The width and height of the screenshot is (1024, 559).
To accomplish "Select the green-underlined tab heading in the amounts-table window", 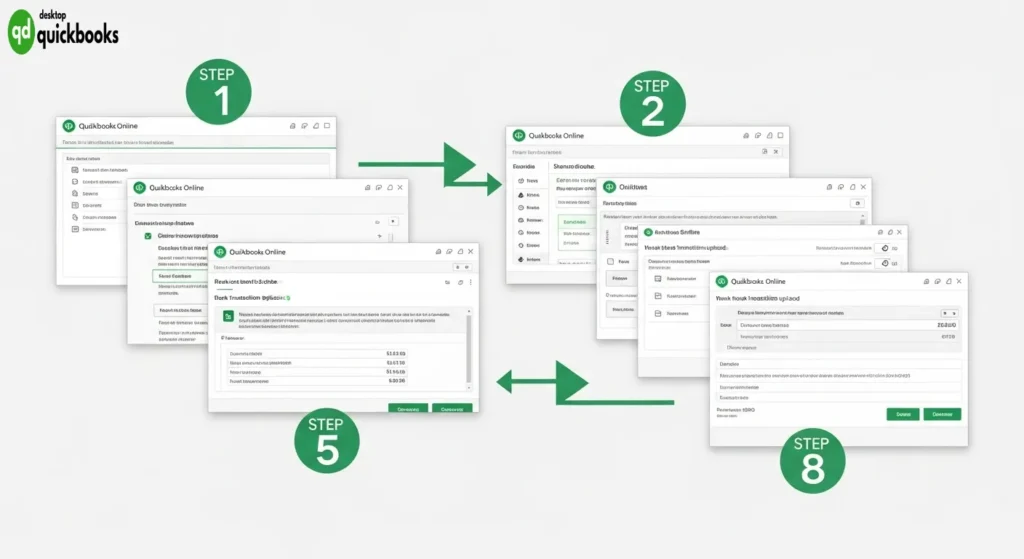I will pos(246,282).
